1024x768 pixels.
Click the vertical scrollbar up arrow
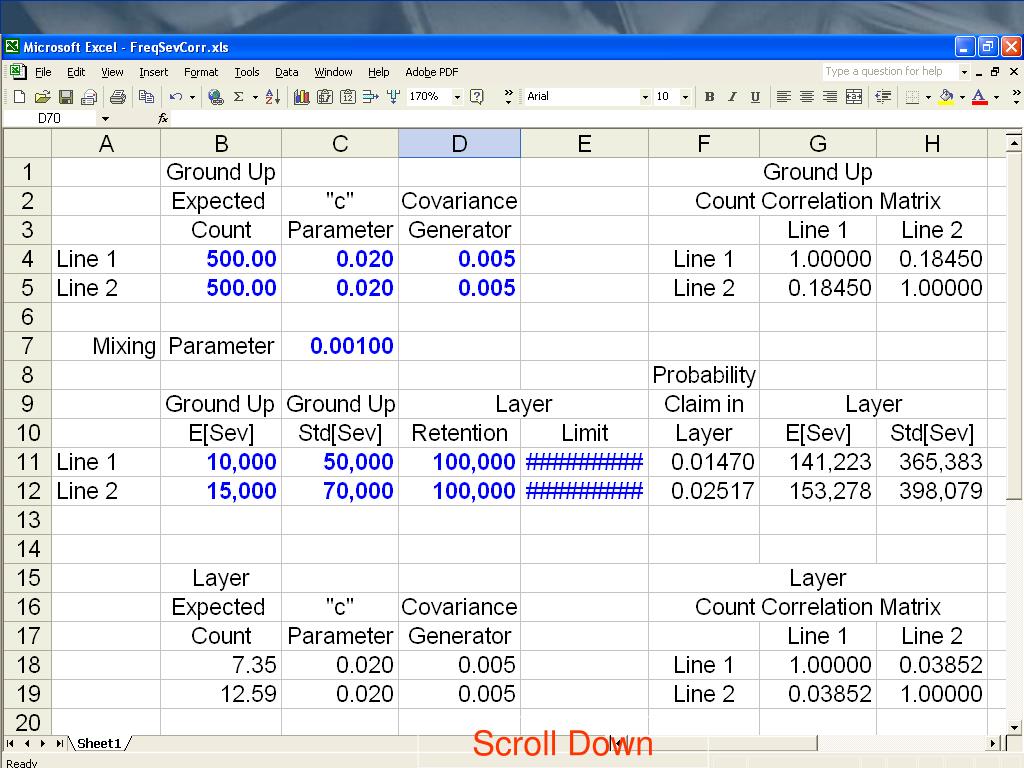1014,142
